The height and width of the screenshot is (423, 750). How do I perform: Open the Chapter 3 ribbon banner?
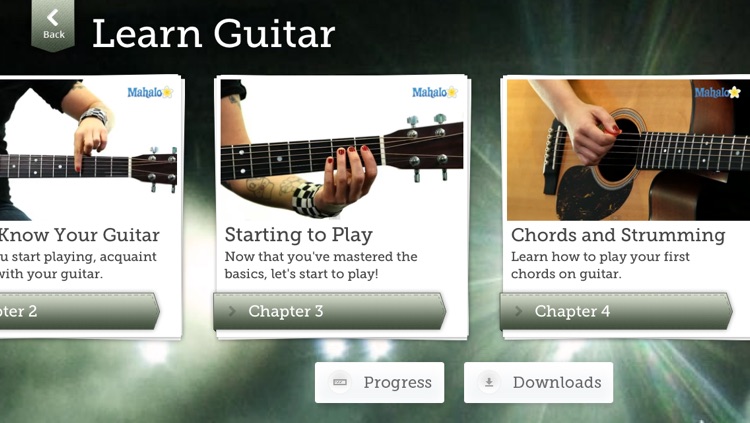pyautogui.click(x=330, y=312)
